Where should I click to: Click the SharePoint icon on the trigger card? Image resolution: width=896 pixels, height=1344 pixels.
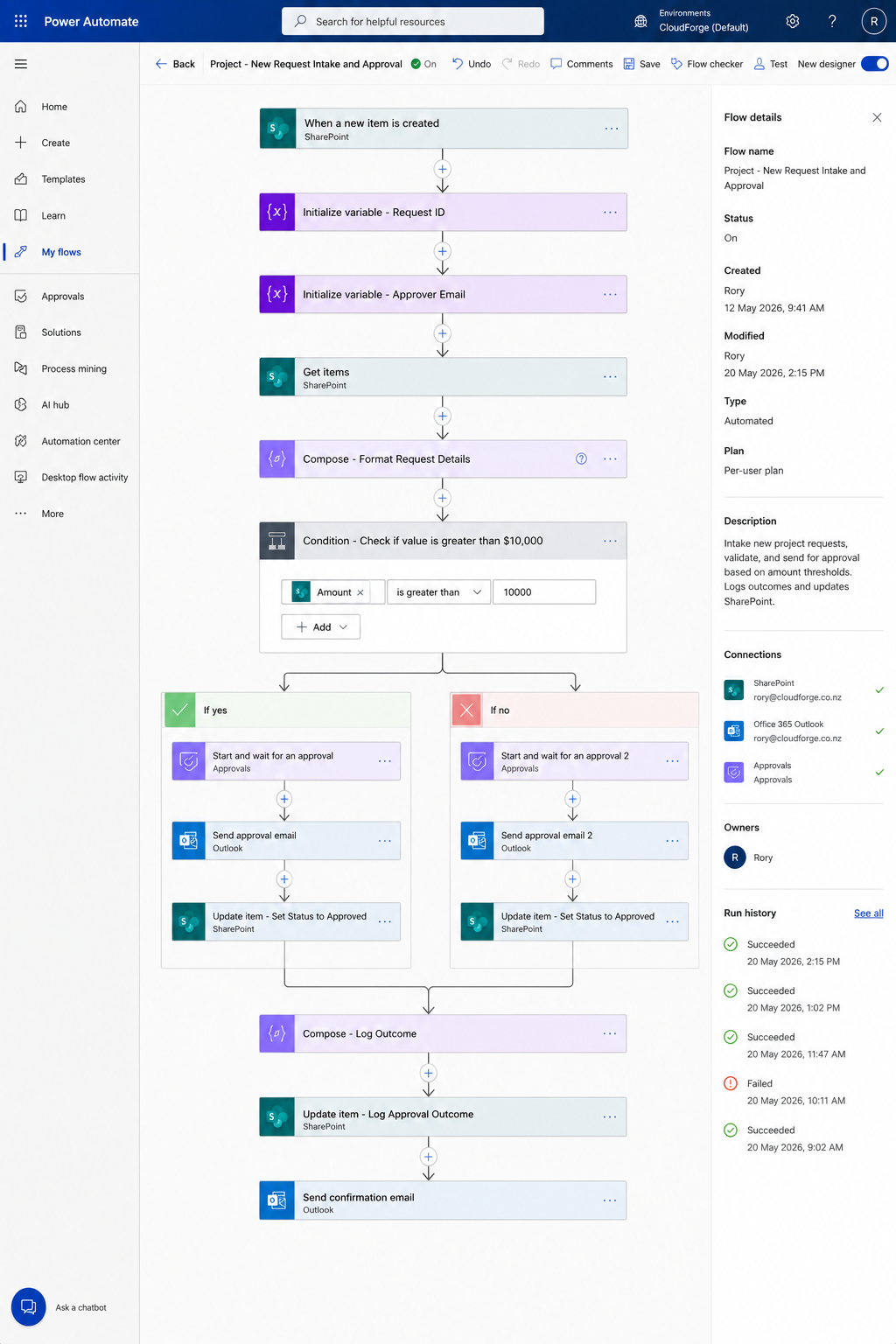tap(278, 129)
